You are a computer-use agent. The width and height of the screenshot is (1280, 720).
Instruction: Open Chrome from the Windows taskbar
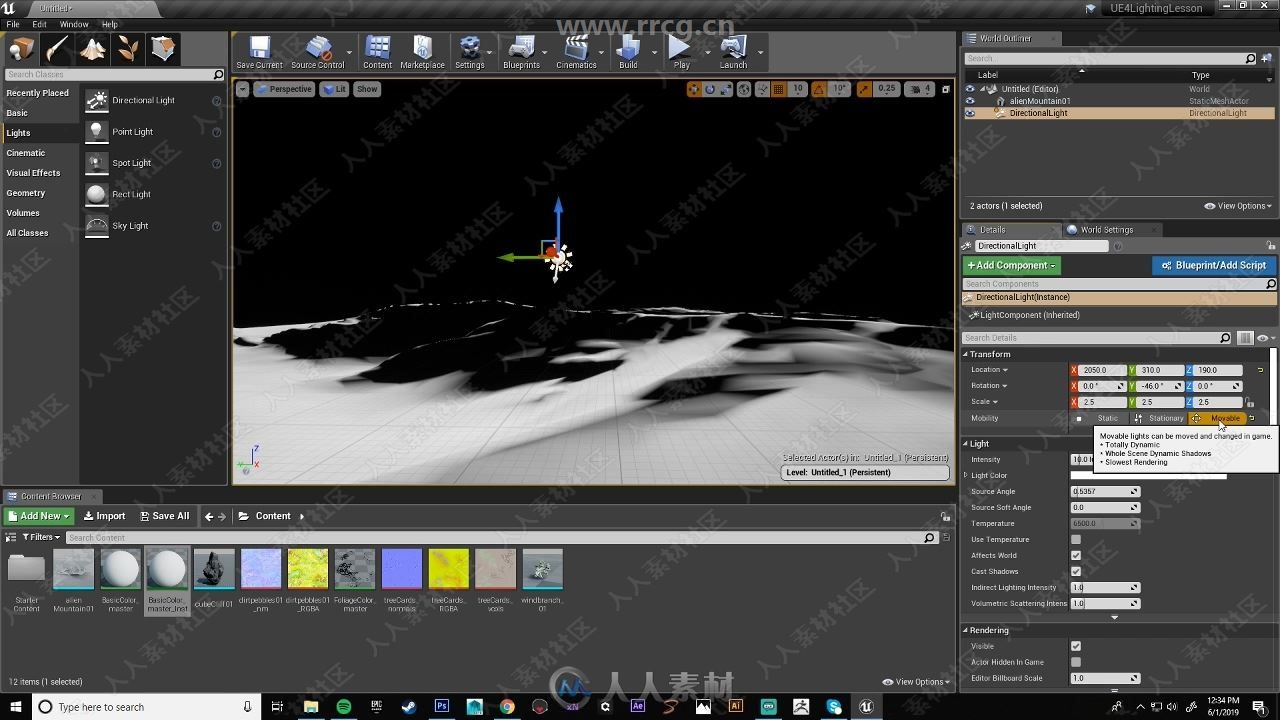pyautogui.click(x=507, y=707)
